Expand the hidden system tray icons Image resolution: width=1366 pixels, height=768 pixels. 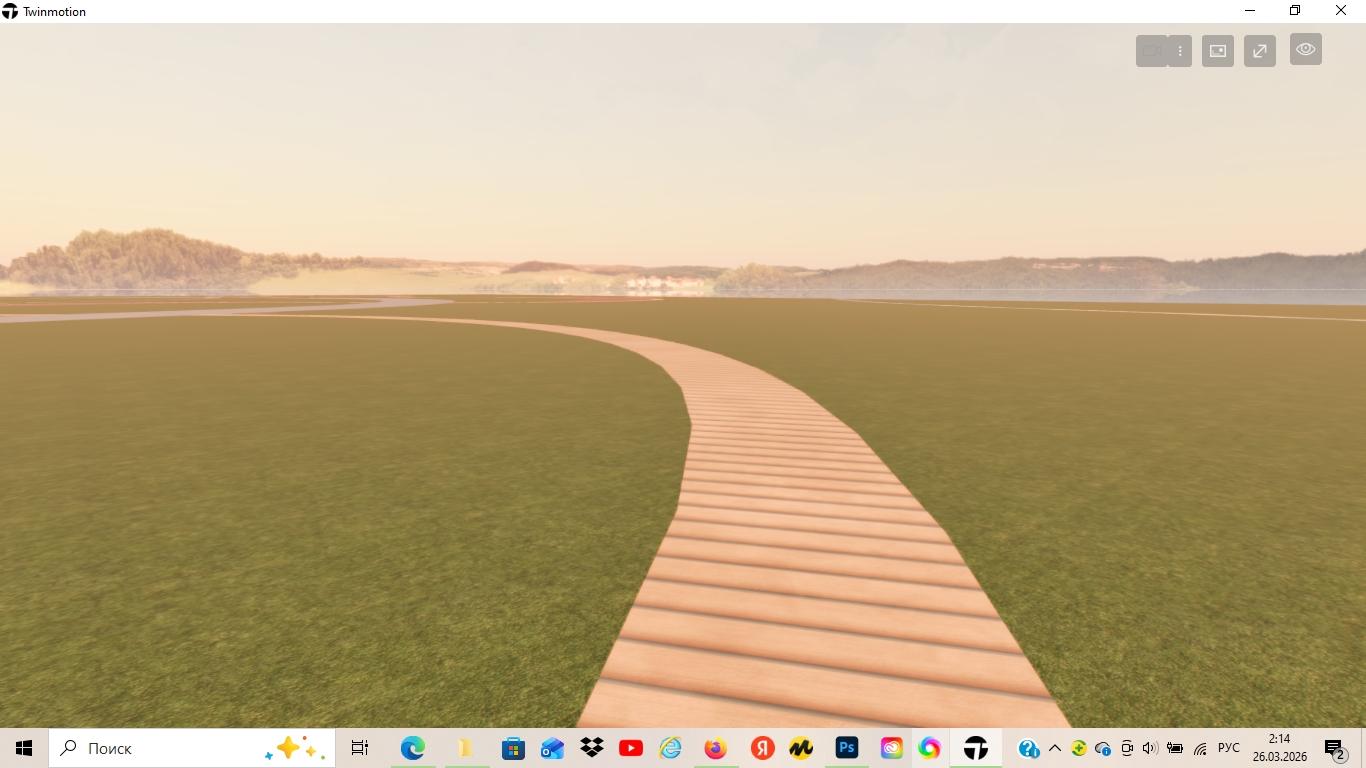tap(1054, 748)
